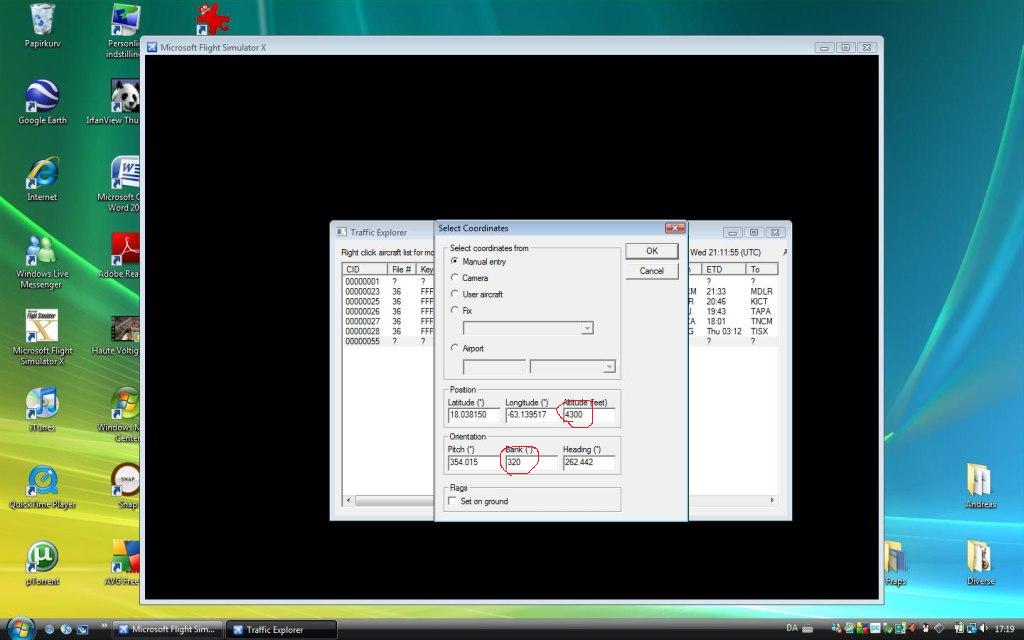The image size is (1024, 640).
Task: Switch to Microsoft Flight Simulator taskbar item
Action: [167, 629]
